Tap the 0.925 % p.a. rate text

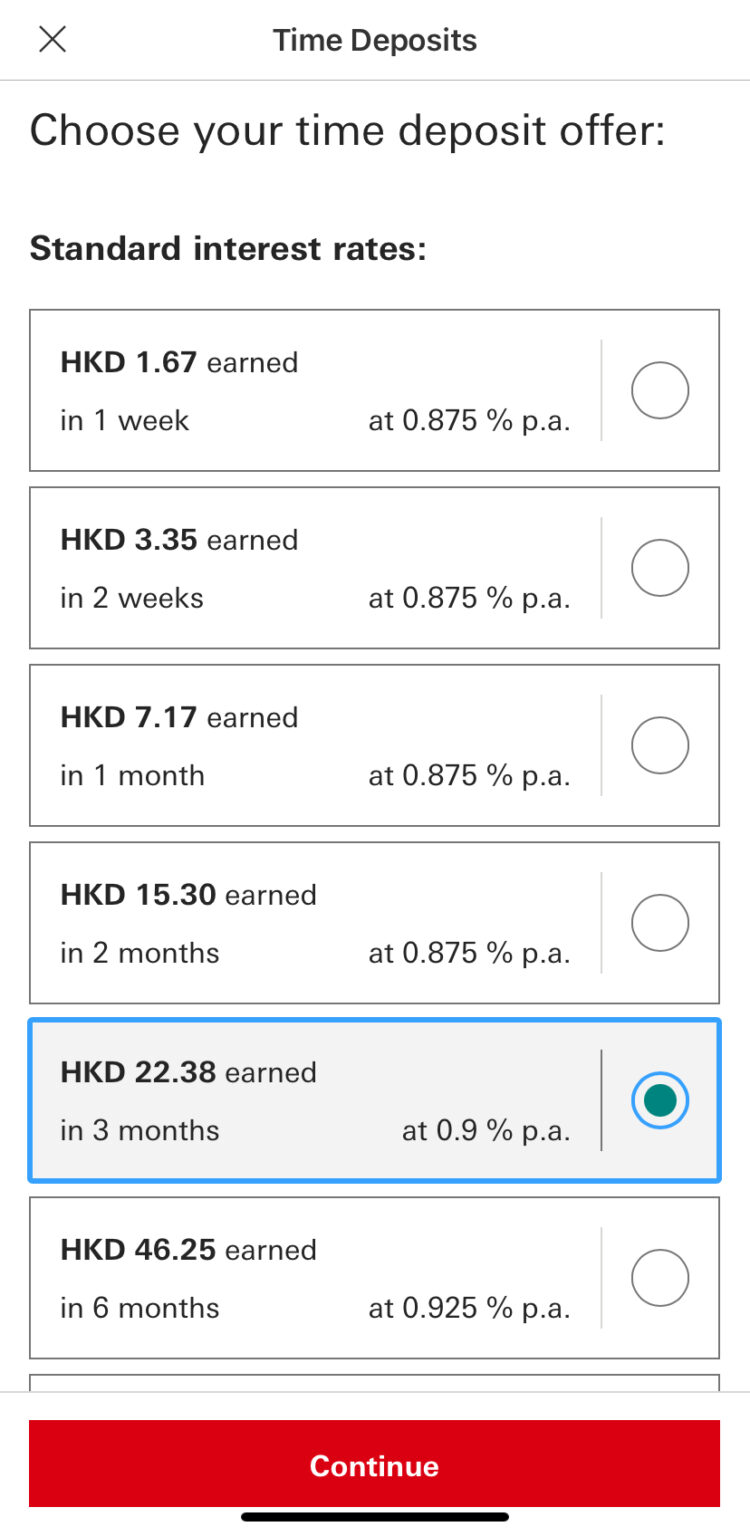(x=469, y=1308)
